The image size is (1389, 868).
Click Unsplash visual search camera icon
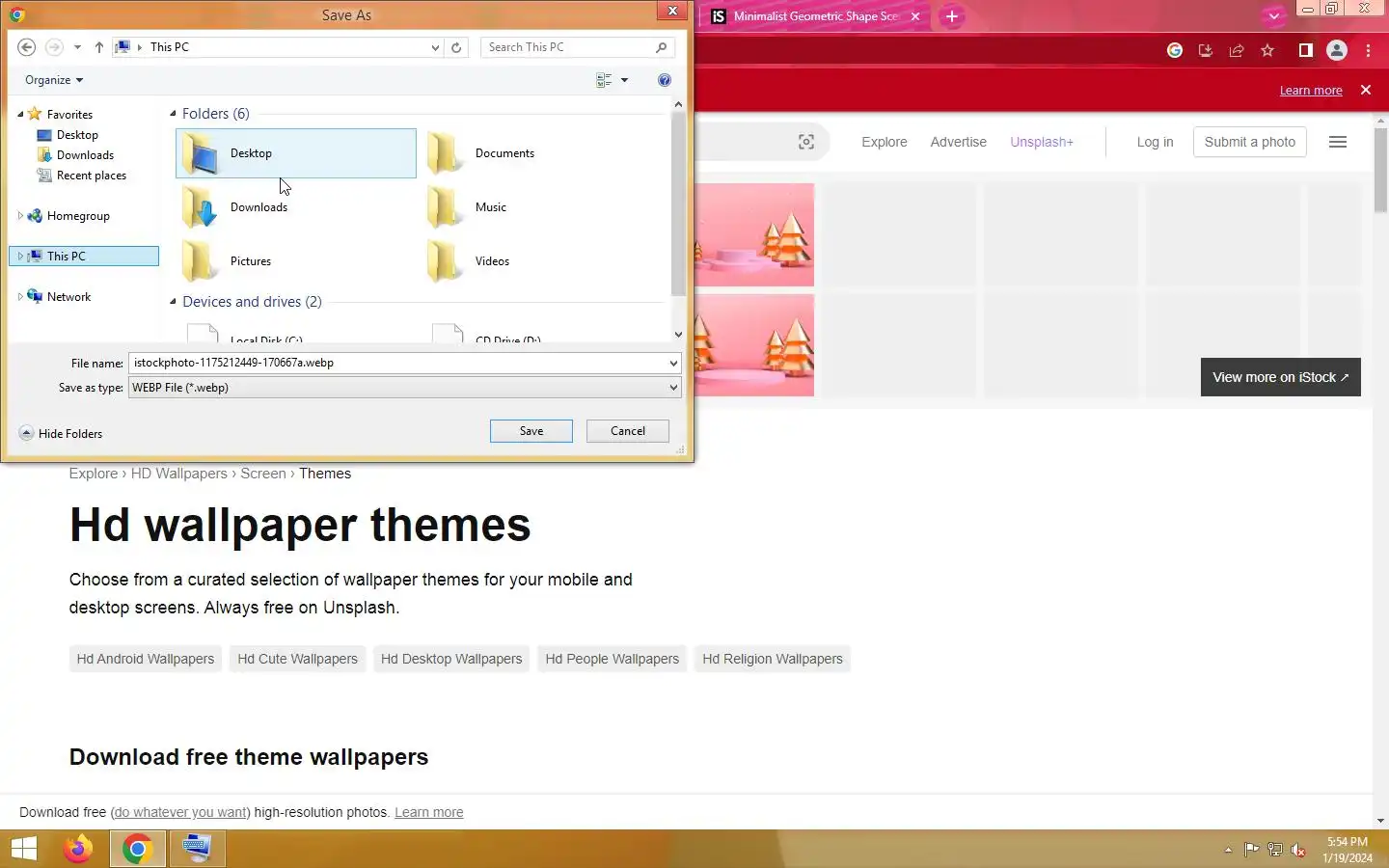[806, 142]
